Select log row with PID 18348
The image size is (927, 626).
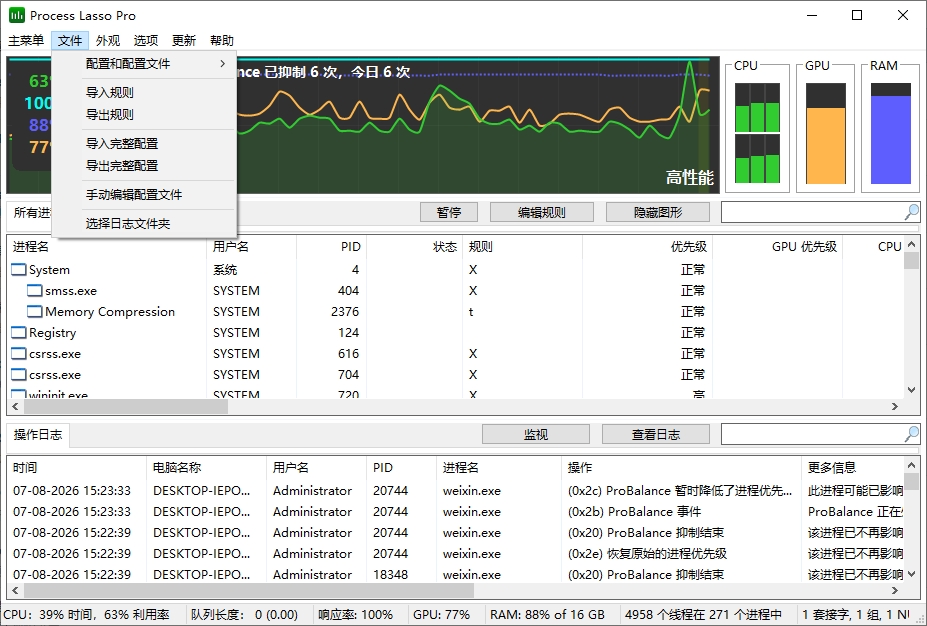point(455,574)
